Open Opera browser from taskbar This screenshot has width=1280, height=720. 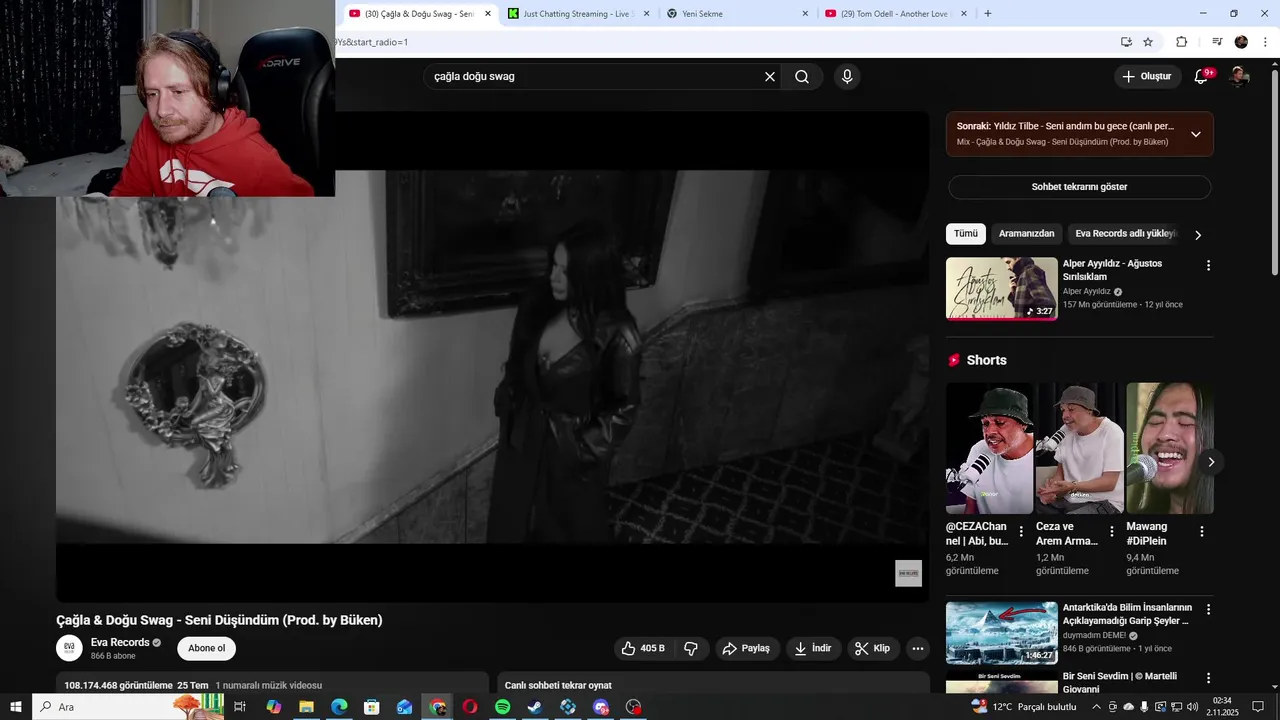470,707
